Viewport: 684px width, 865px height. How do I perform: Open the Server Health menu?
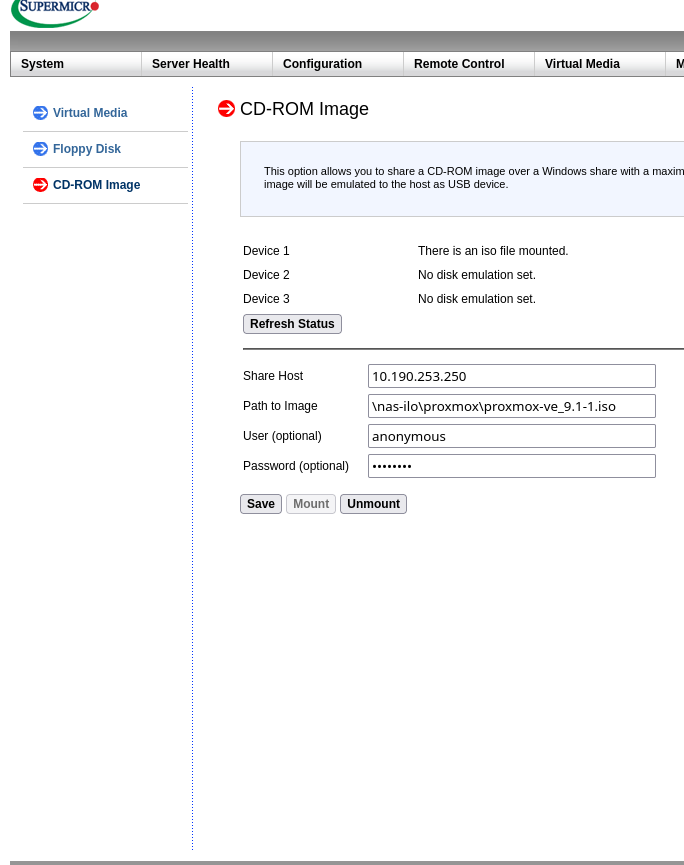point(191,64)
